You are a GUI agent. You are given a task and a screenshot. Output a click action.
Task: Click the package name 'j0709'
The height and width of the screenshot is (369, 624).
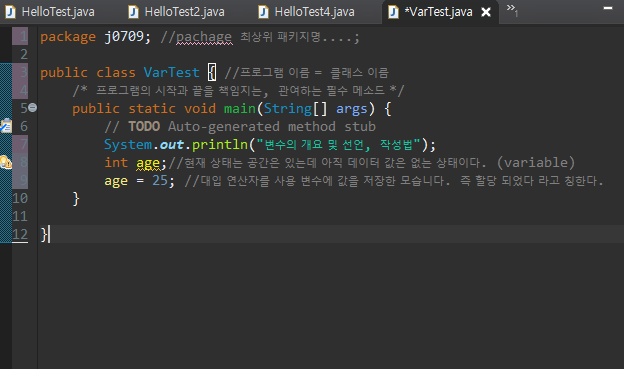pos(124,37)
